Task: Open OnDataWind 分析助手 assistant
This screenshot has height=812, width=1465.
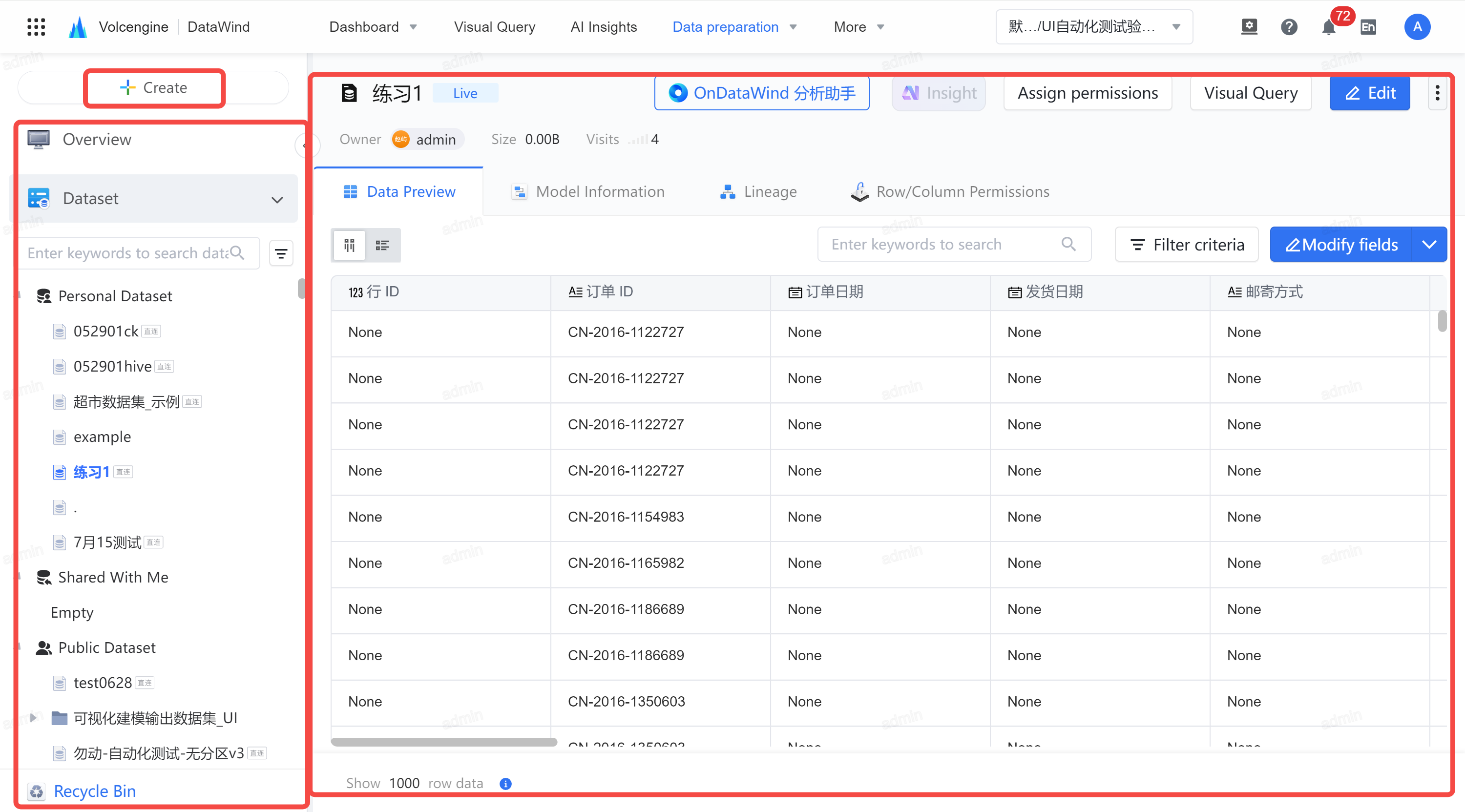Action: coord(761,93)
